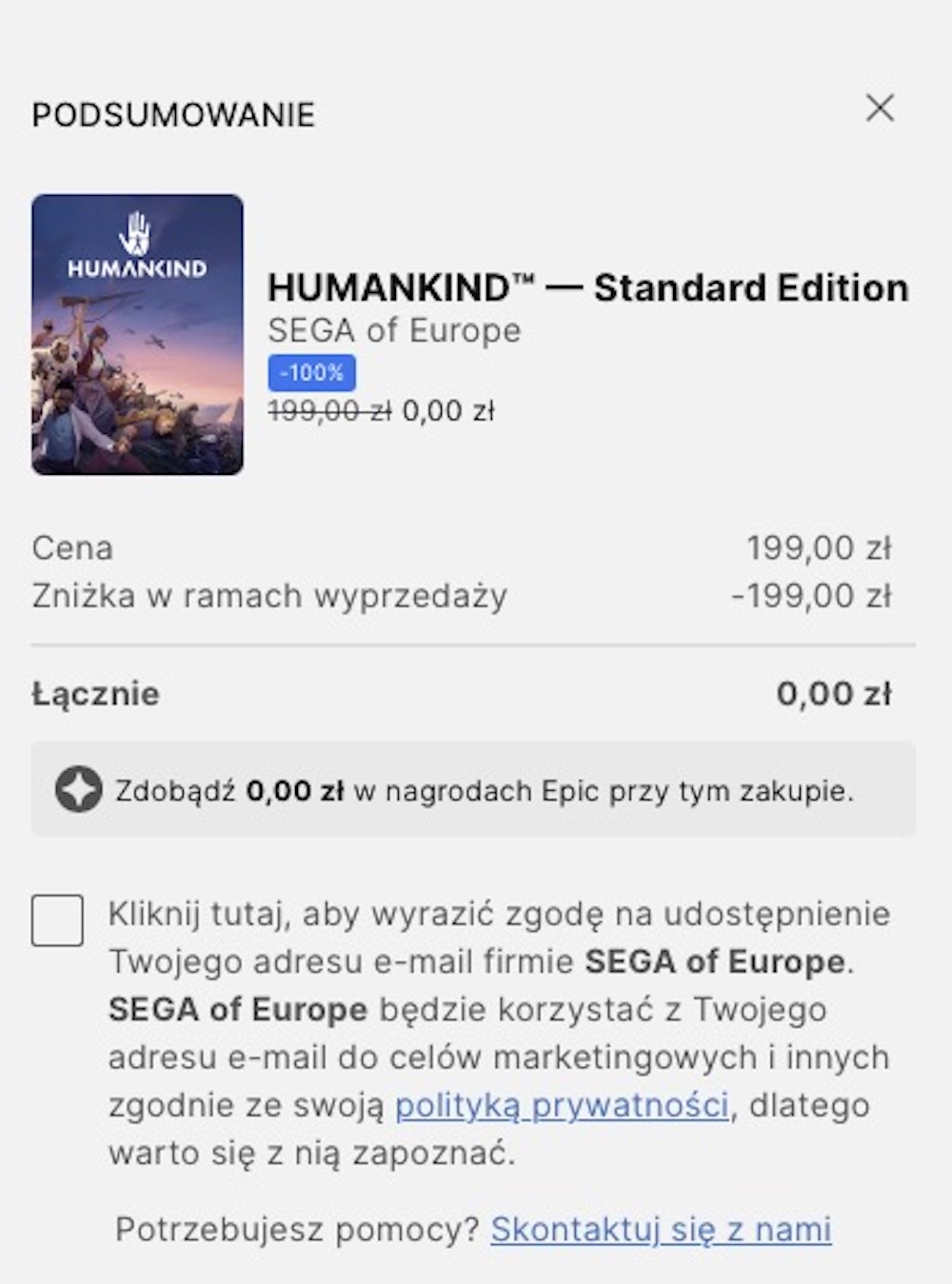
Task: Click the SEGA of Europe publisher name
Action: tap(394, 330)
